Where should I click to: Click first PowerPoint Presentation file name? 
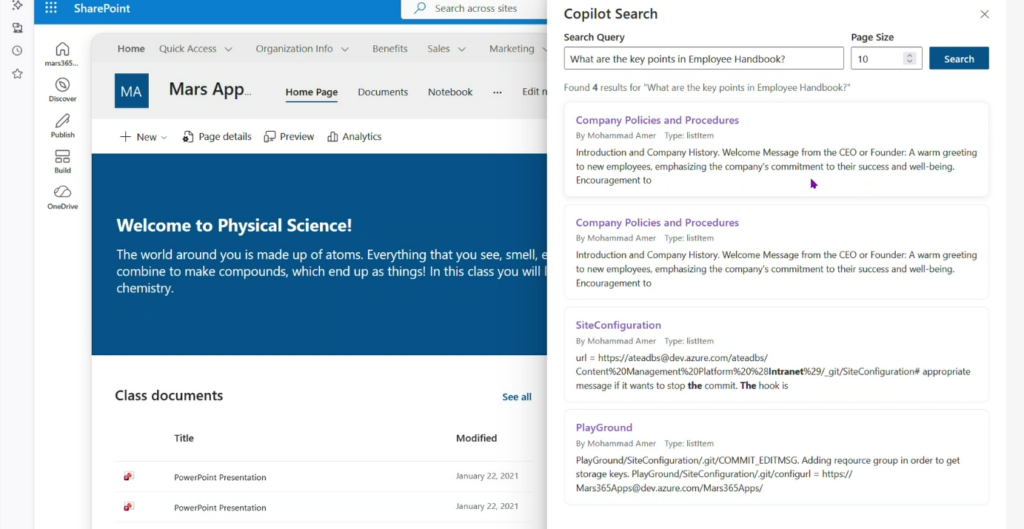(220, 477)
